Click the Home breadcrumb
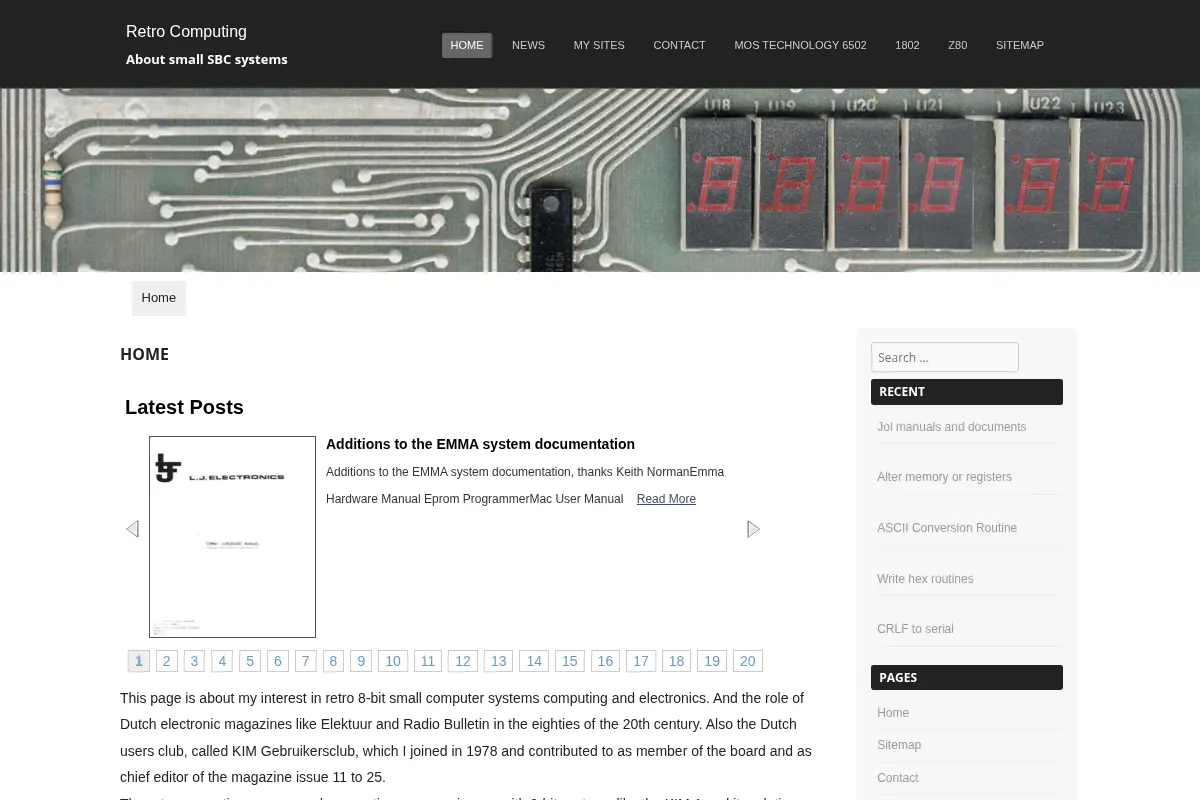Viewport: 1200px width, 800px height. [x=159, y=298]
